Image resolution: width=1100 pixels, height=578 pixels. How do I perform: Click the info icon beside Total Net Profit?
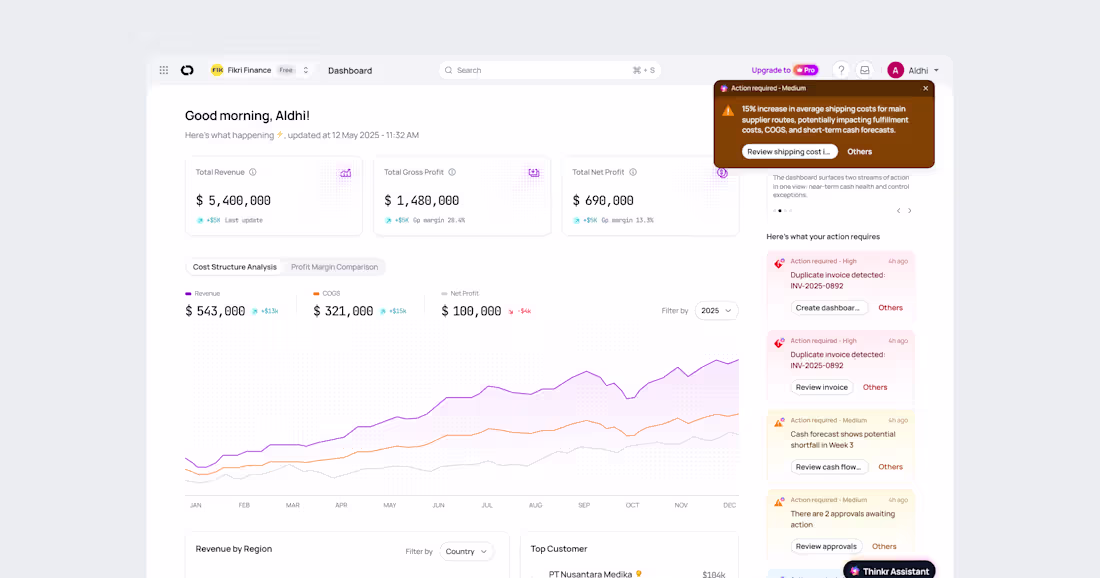[x=633, y=172]
